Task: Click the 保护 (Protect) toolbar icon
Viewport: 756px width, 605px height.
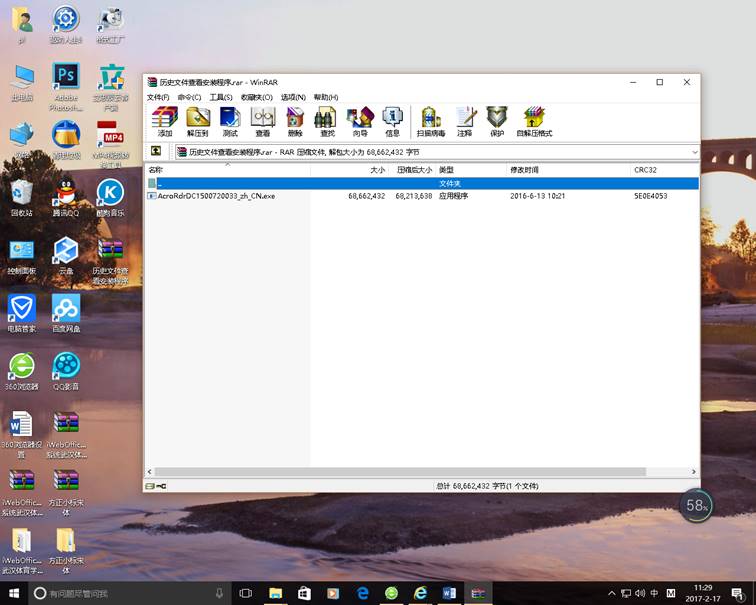Action: [497, 120]
